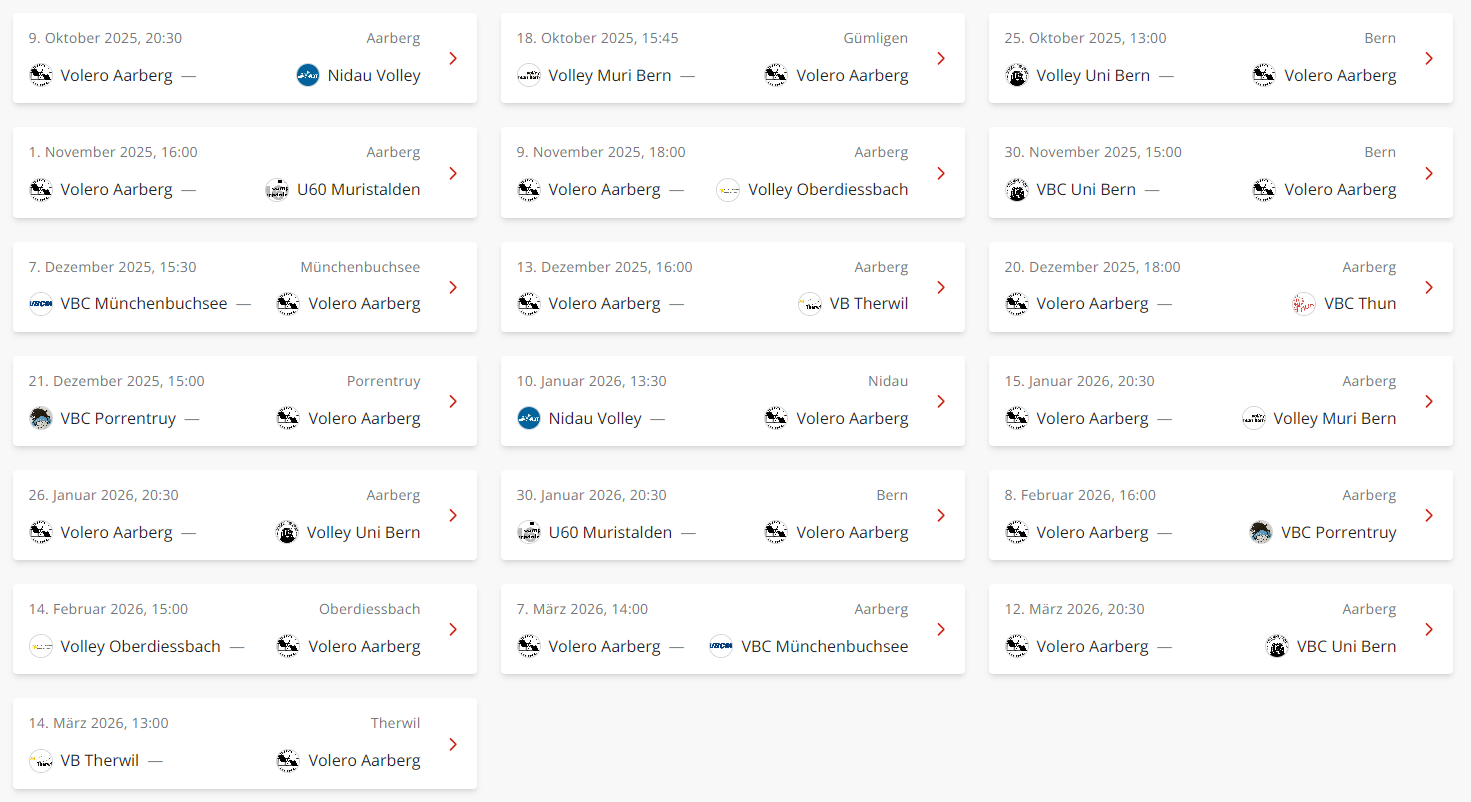Click the VBC Thun logo in the 20. Dezember match
The width and height of the screenshot is (1471, 802).
tap(1304, 304)
